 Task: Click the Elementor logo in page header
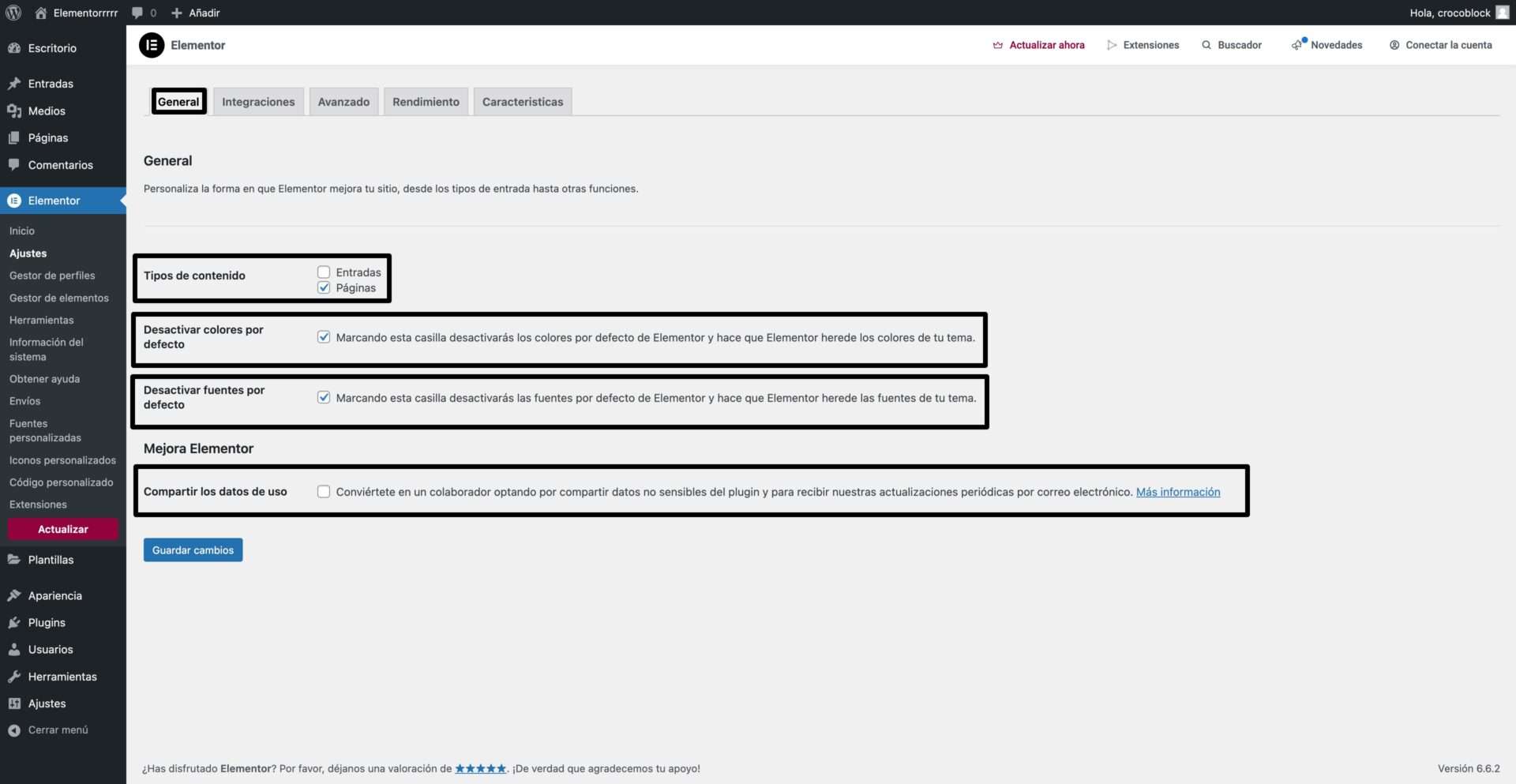click(x=152, y=45)
